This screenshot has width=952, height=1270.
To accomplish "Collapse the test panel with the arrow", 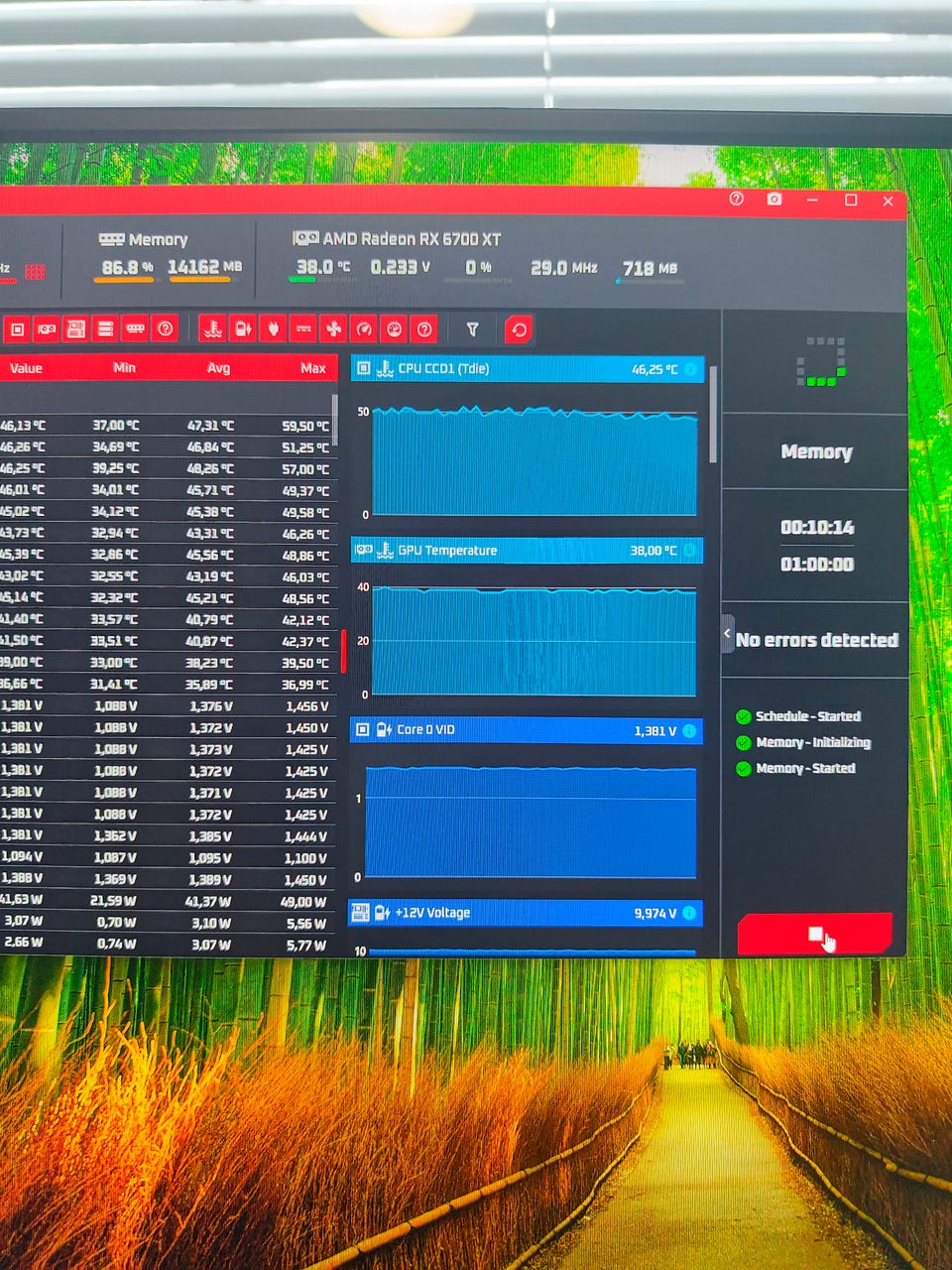I will pos(728,633).
